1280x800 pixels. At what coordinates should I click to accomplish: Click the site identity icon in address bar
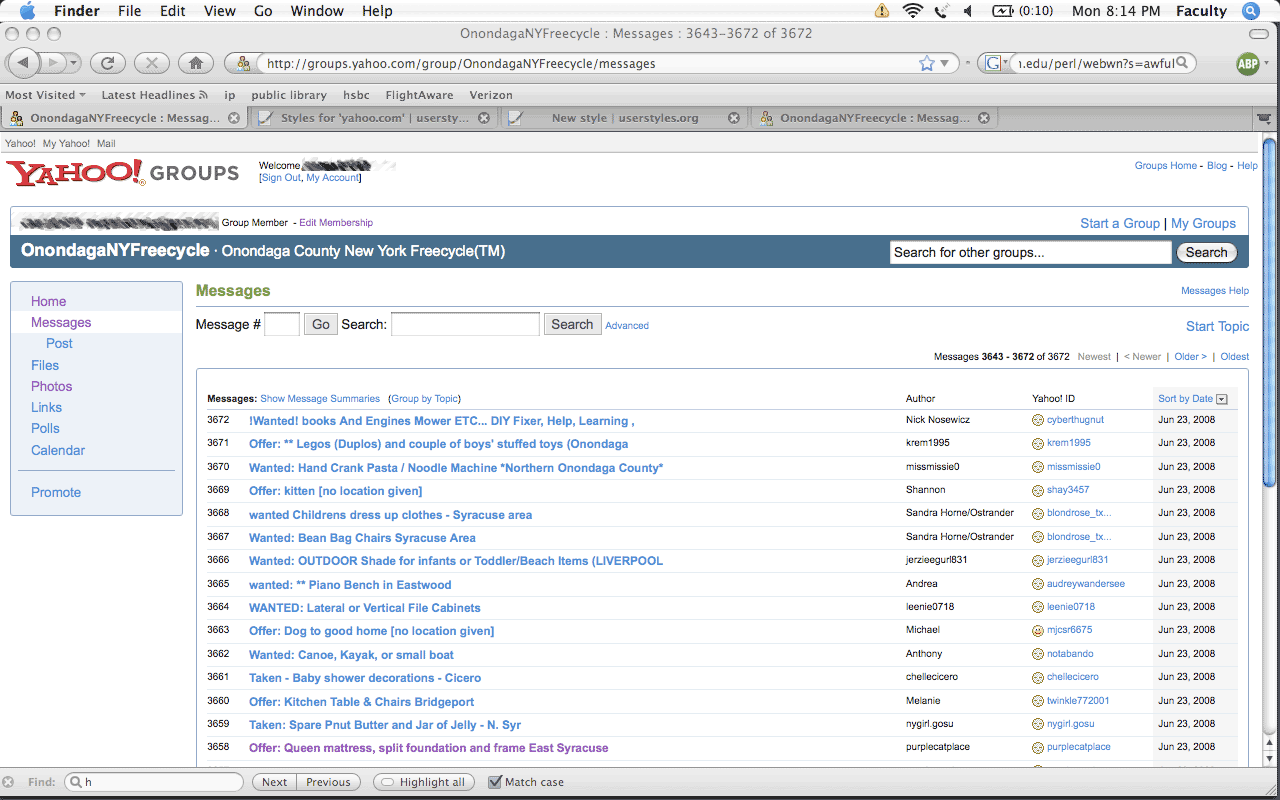[x=242, y=63]
